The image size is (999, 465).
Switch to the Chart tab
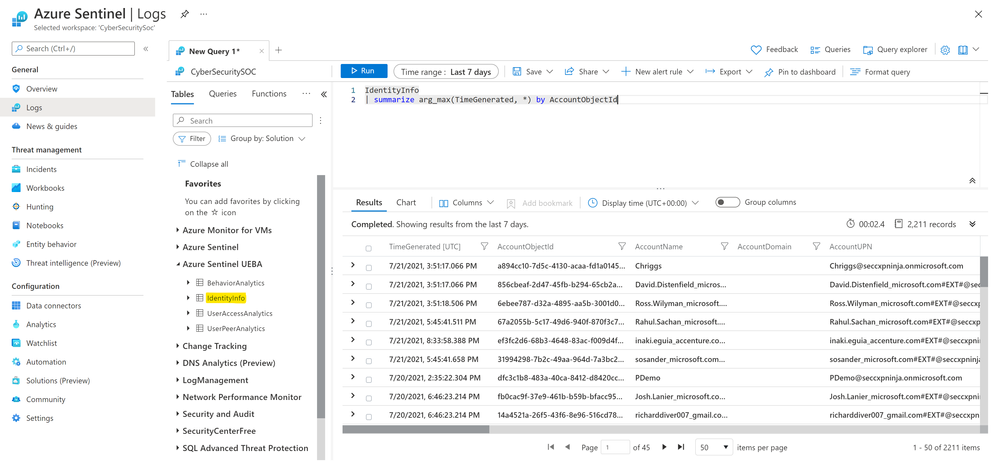click(x=406, y=203)
